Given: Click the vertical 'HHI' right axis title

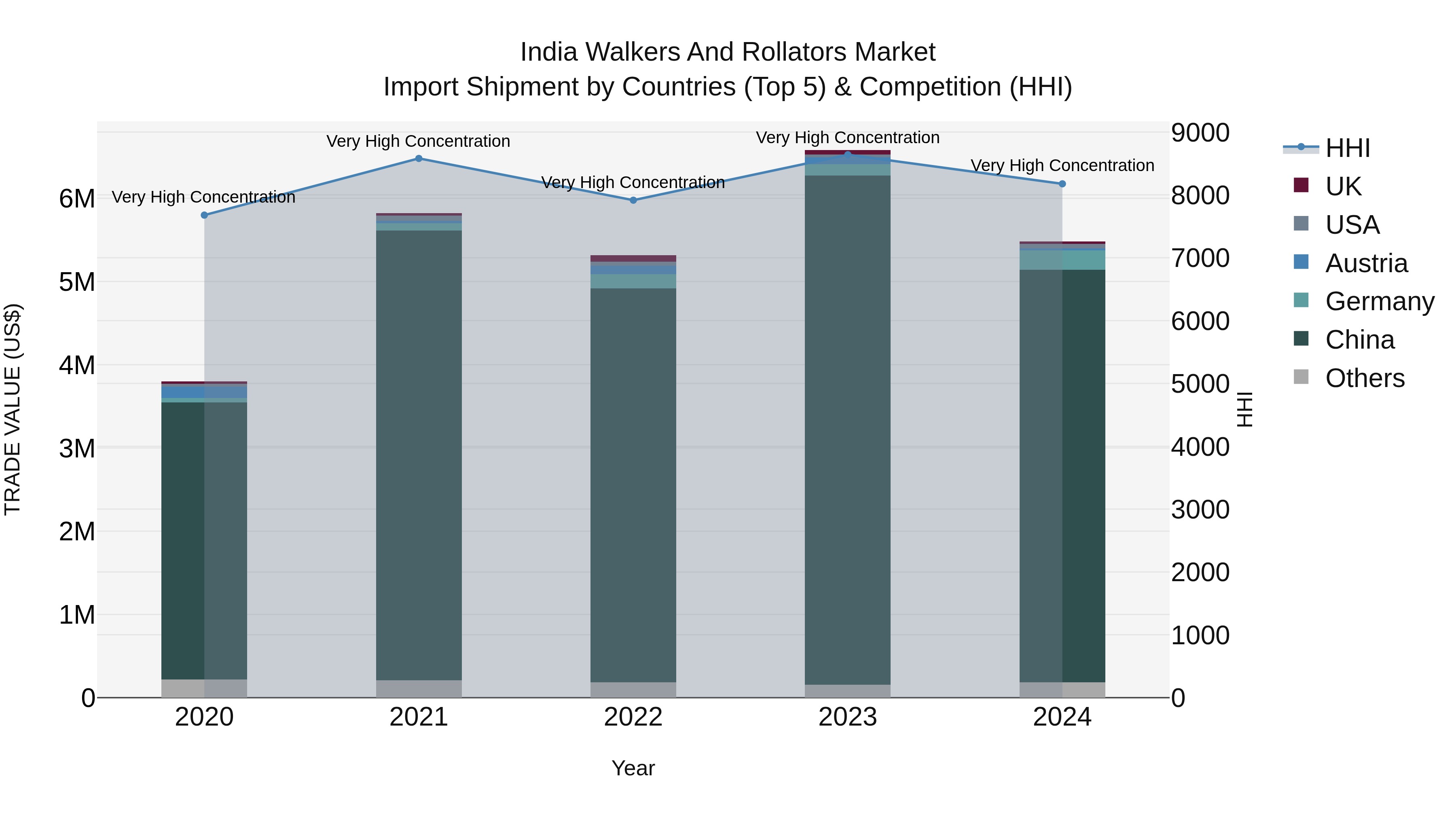Looking at the screenshot, I should tap(1244, 409).
